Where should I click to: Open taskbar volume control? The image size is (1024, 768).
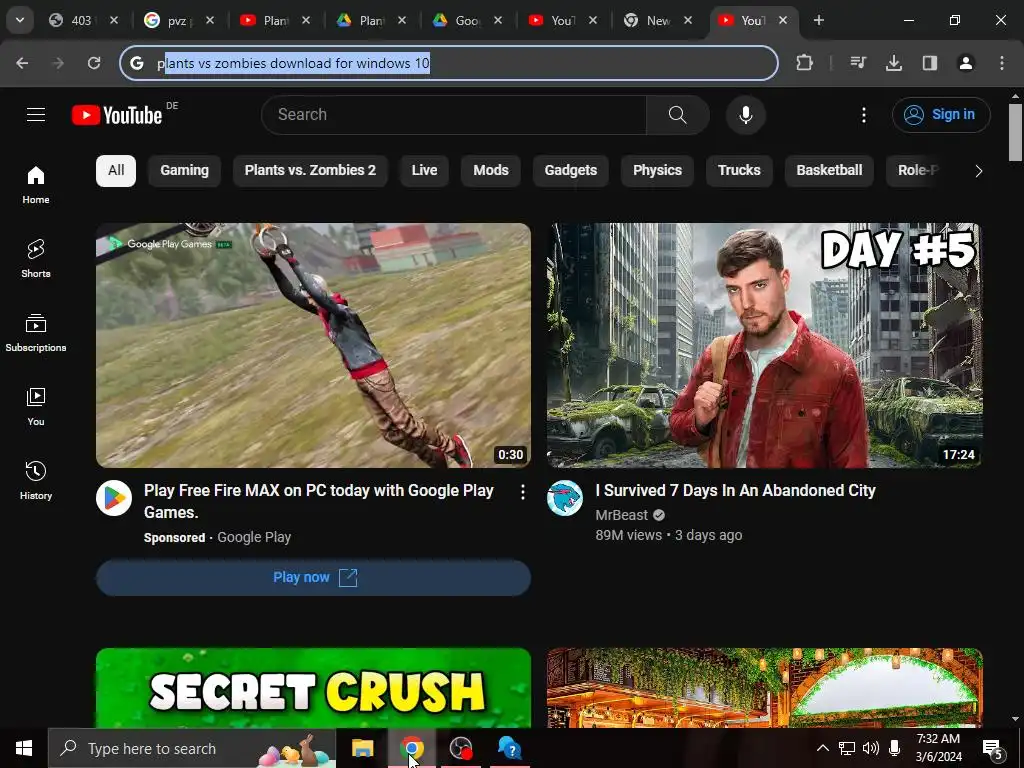[871, 748]
